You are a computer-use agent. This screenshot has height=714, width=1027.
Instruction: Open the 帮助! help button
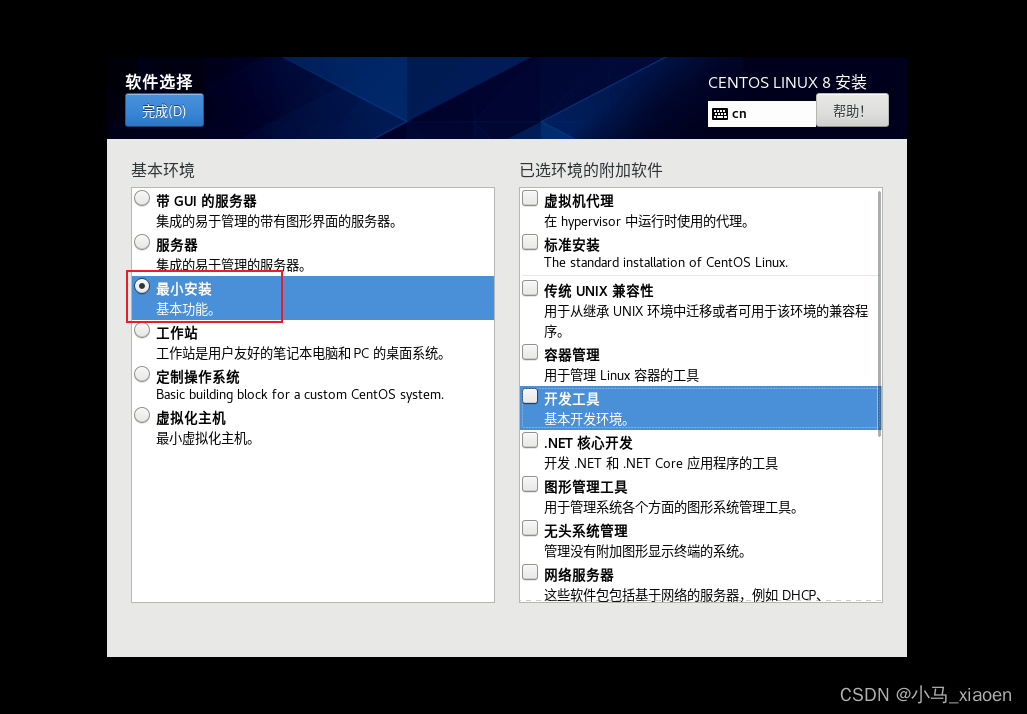point(852,110)
